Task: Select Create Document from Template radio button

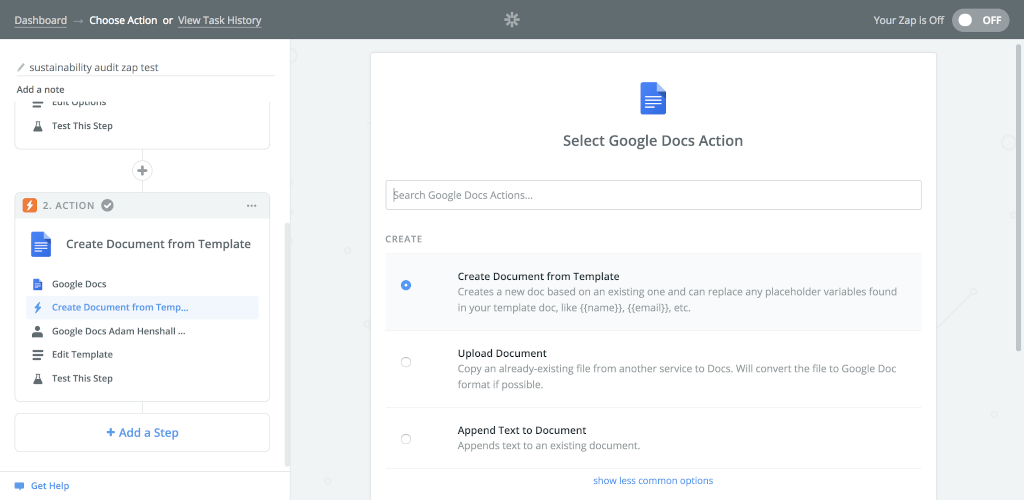Action: click(406, 285)
